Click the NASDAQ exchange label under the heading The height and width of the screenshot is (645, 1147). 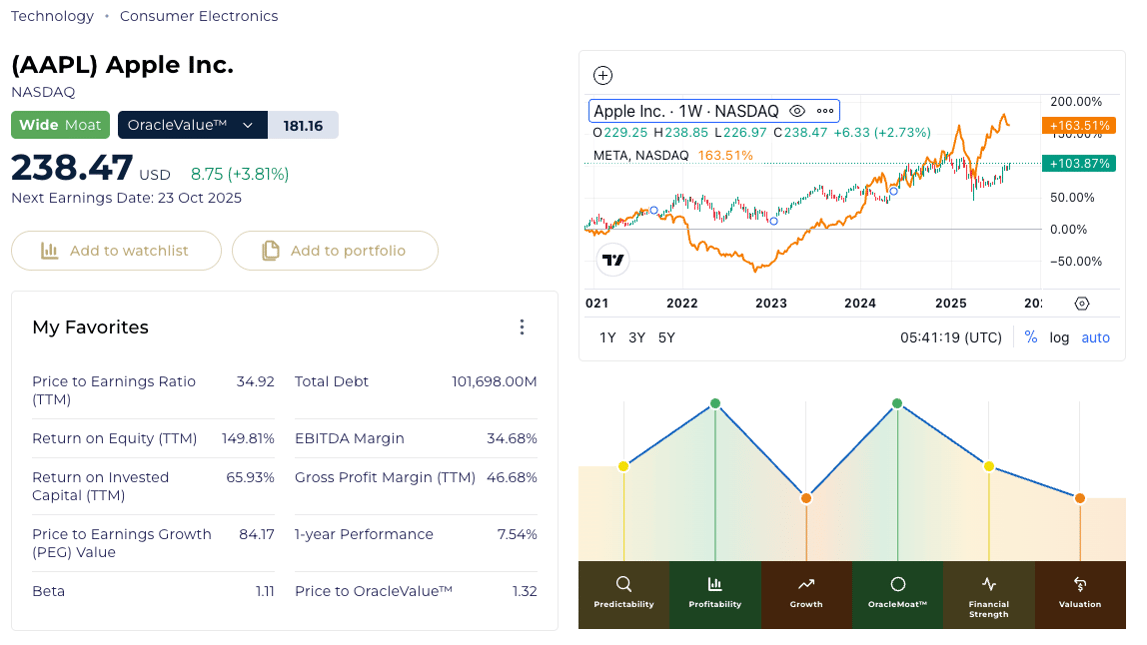coord(43,92)
